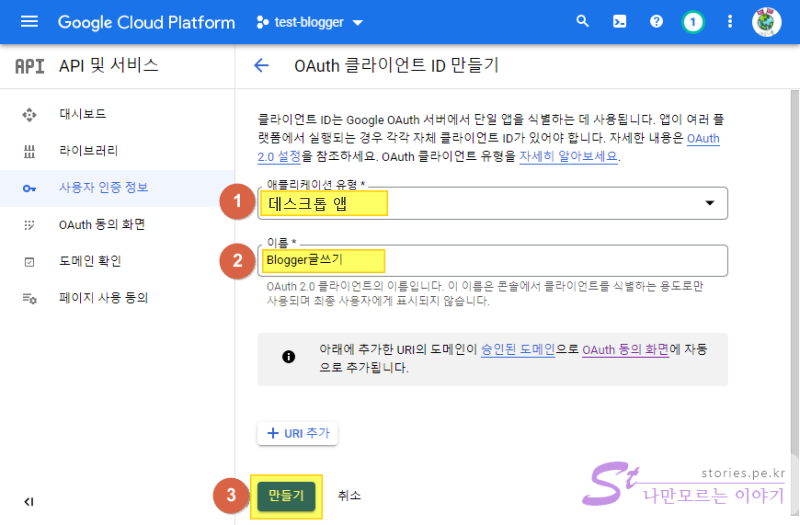Click the API 및 서비스 heading
This screenshot has width=800, height=525.
tap(109, 66)
